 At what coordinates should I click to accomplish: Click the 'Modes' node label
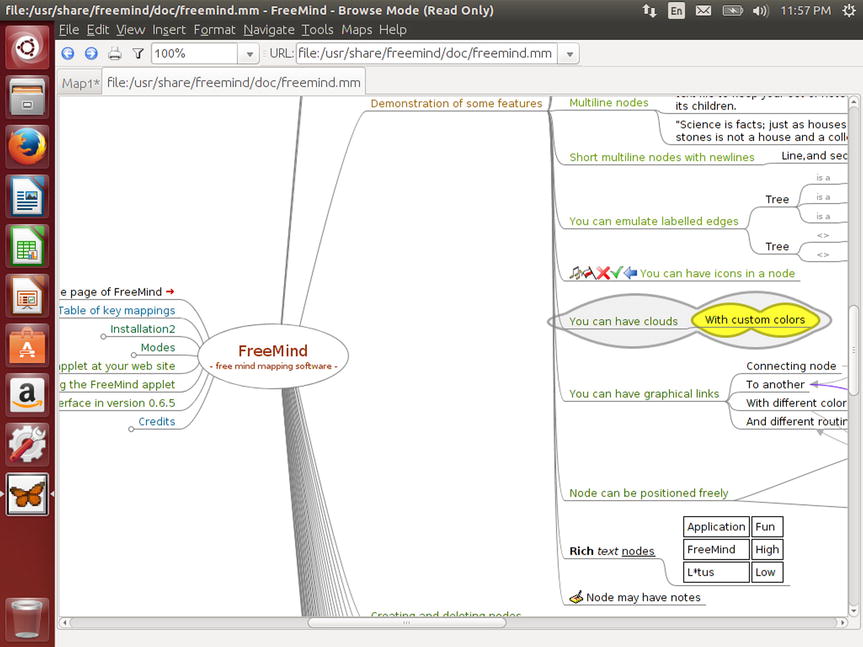click(x=158, y=347)
